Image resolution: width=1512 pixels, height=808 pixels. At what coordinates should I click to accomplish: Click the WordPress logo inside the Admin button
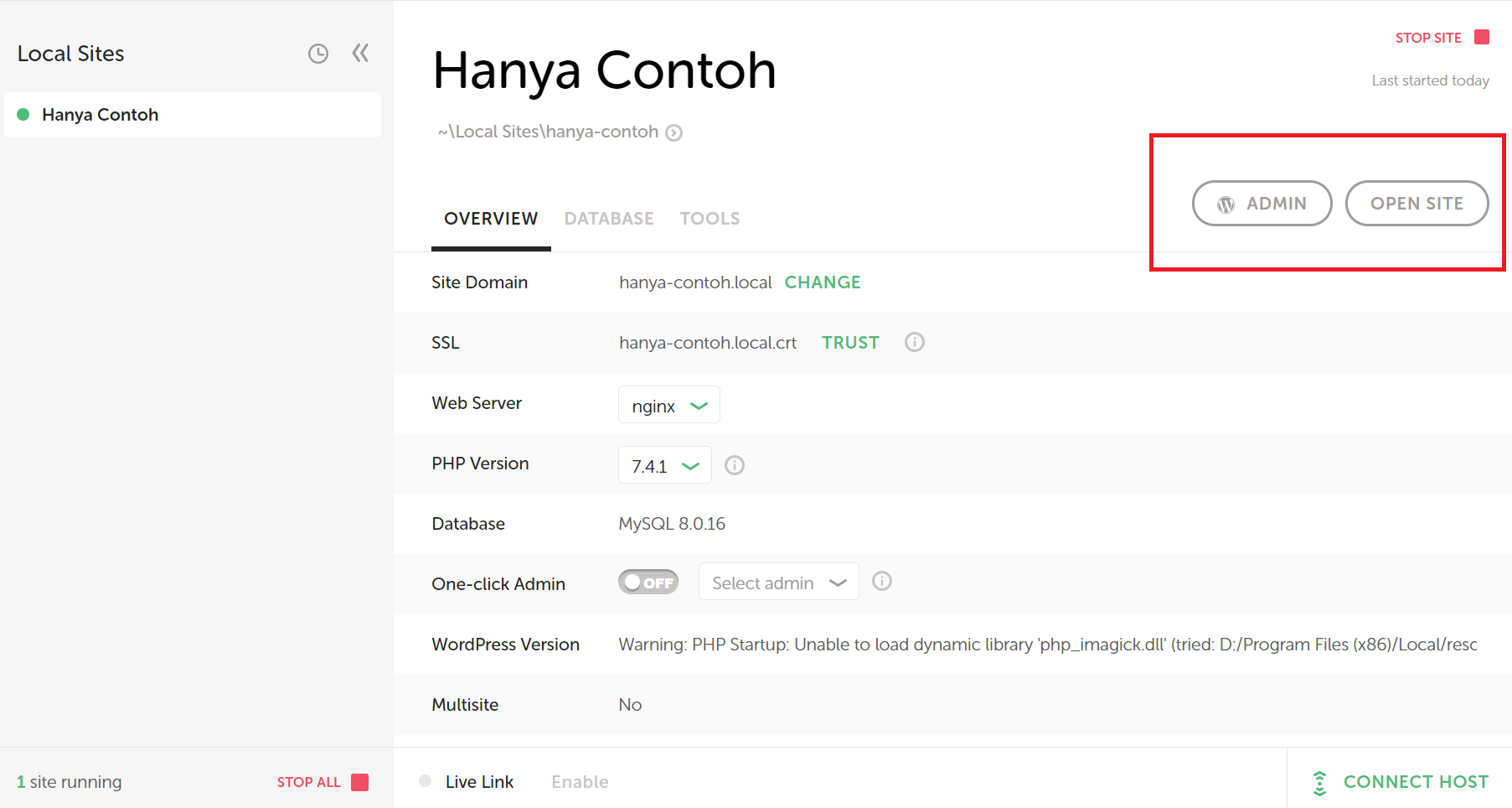pyautogui.click(x=1226, y=203)
